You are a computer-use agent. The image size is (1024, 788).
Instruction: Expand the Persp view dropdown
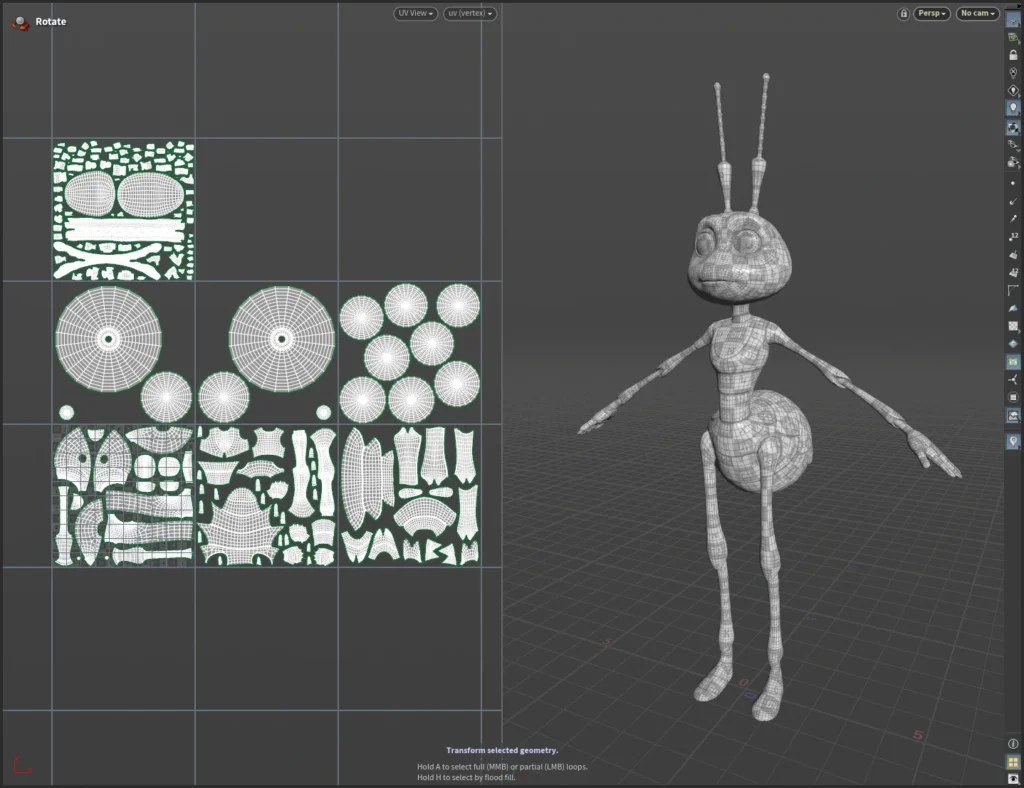932,14
